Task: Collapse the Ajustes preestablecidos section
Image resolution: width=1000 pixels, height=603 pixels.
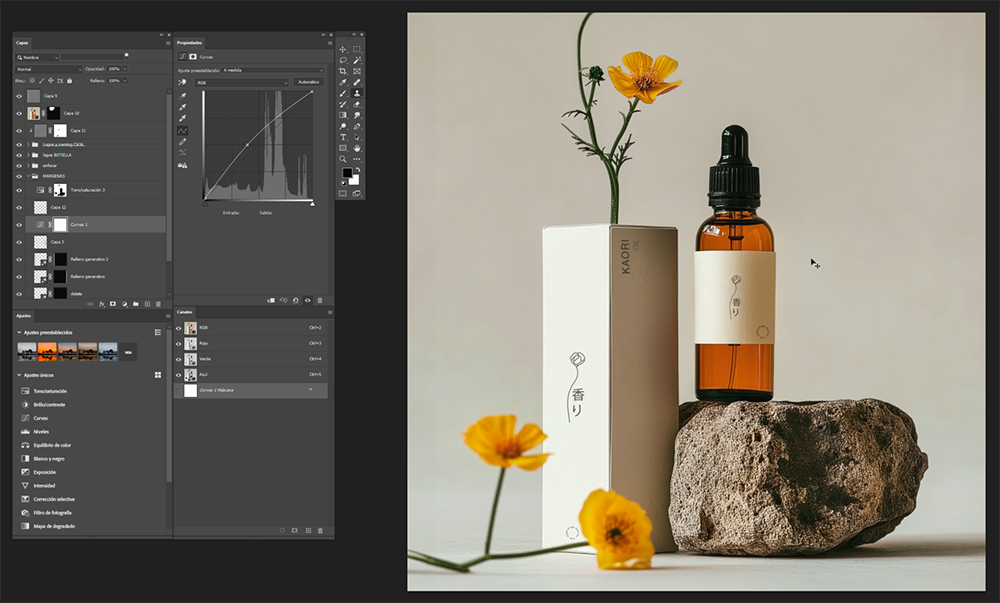Action: click(x=18, y=332)
